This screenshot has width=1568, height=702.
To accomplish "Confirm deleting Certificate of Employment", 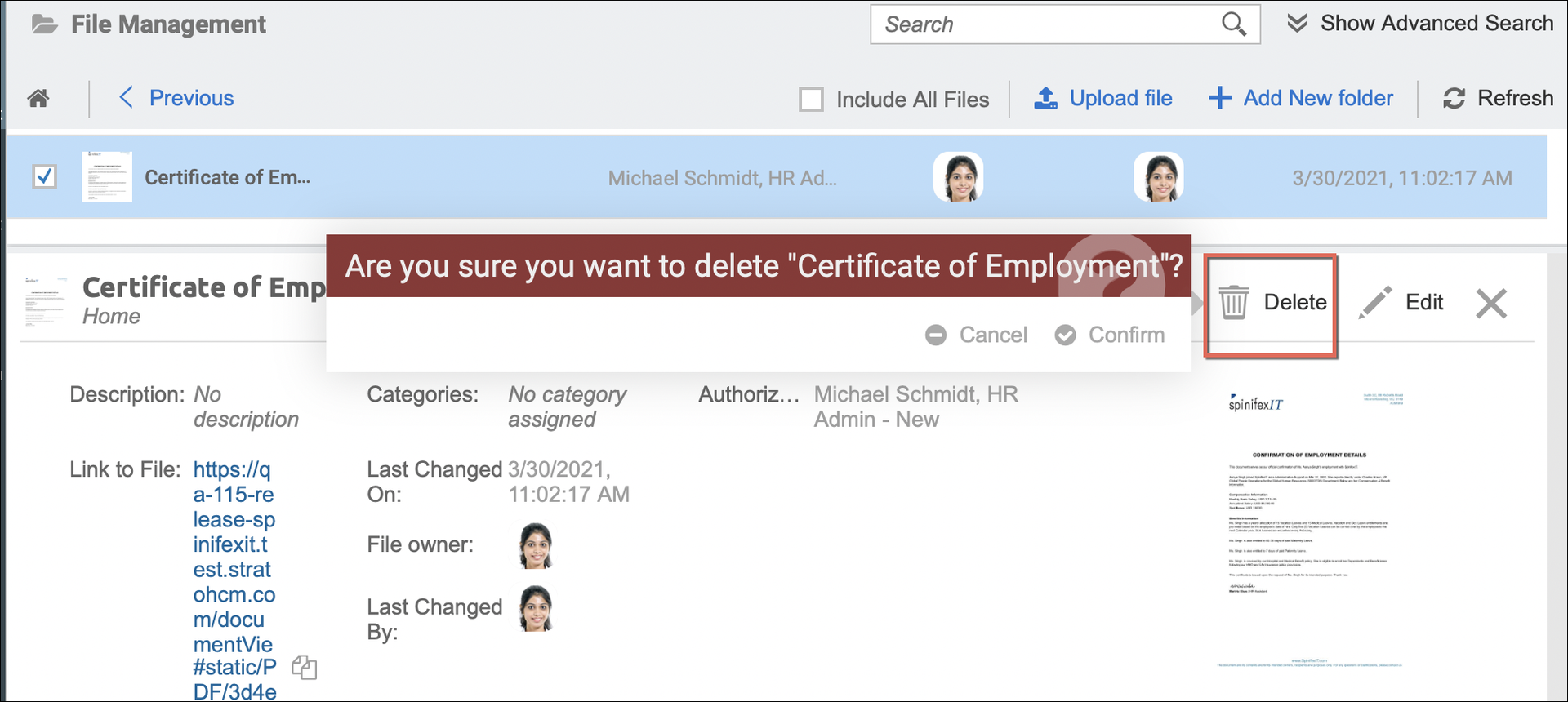I will [1110, 335].
